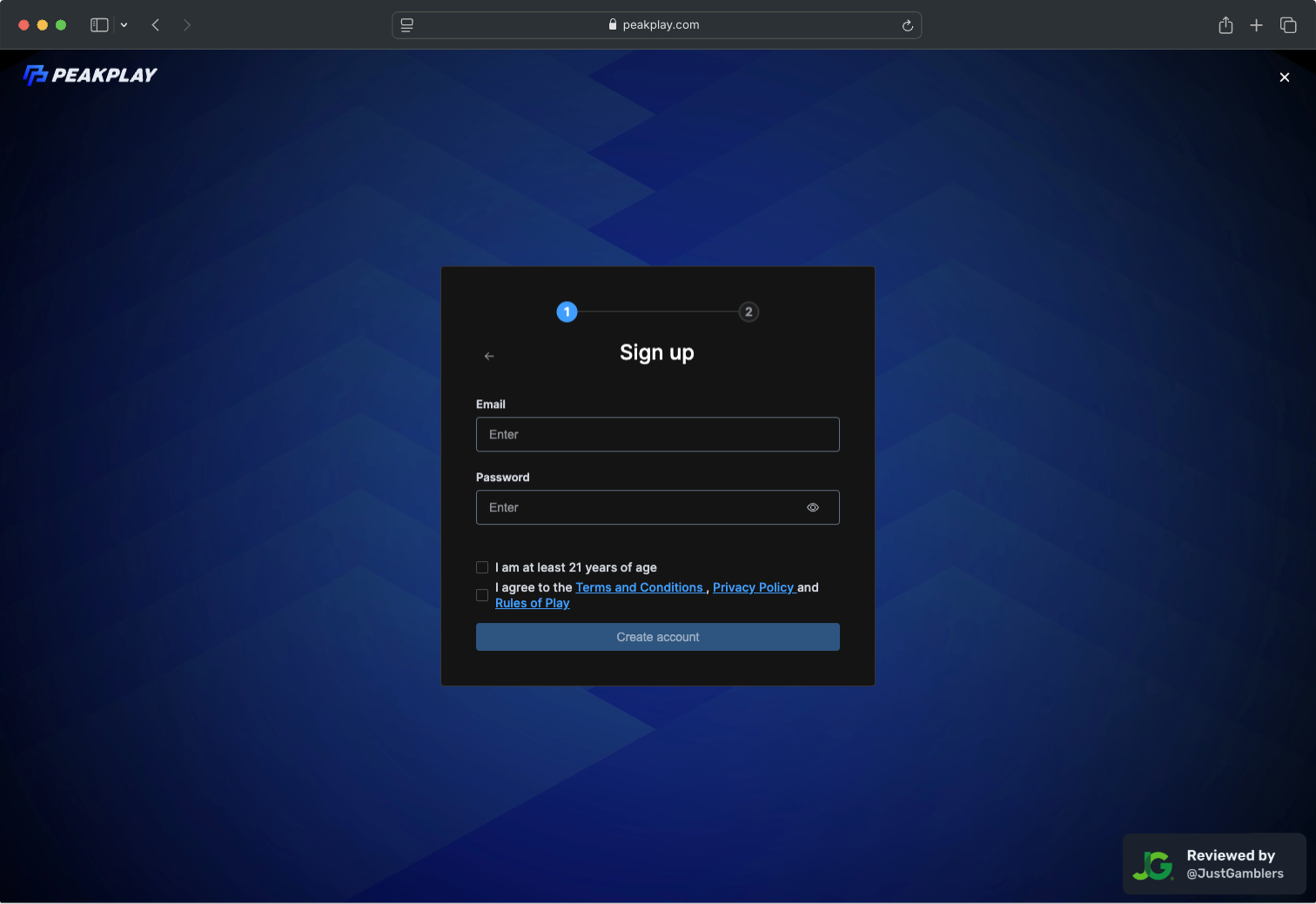
Task: Go back using the form's left arrow
Action: tap(489, 356)
